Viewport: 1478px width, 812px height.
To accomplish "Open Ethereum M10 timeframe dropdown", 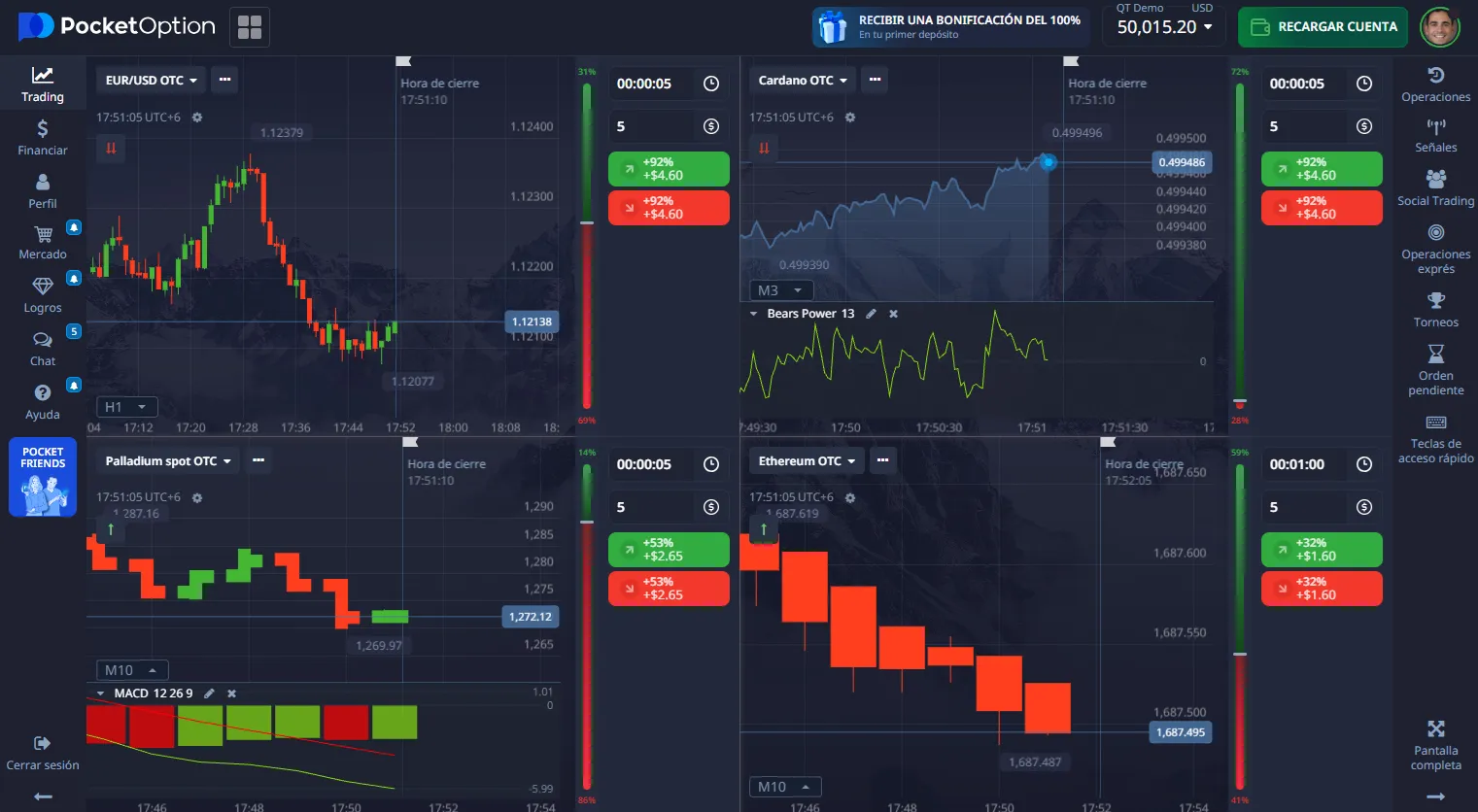I will [785, 787].
